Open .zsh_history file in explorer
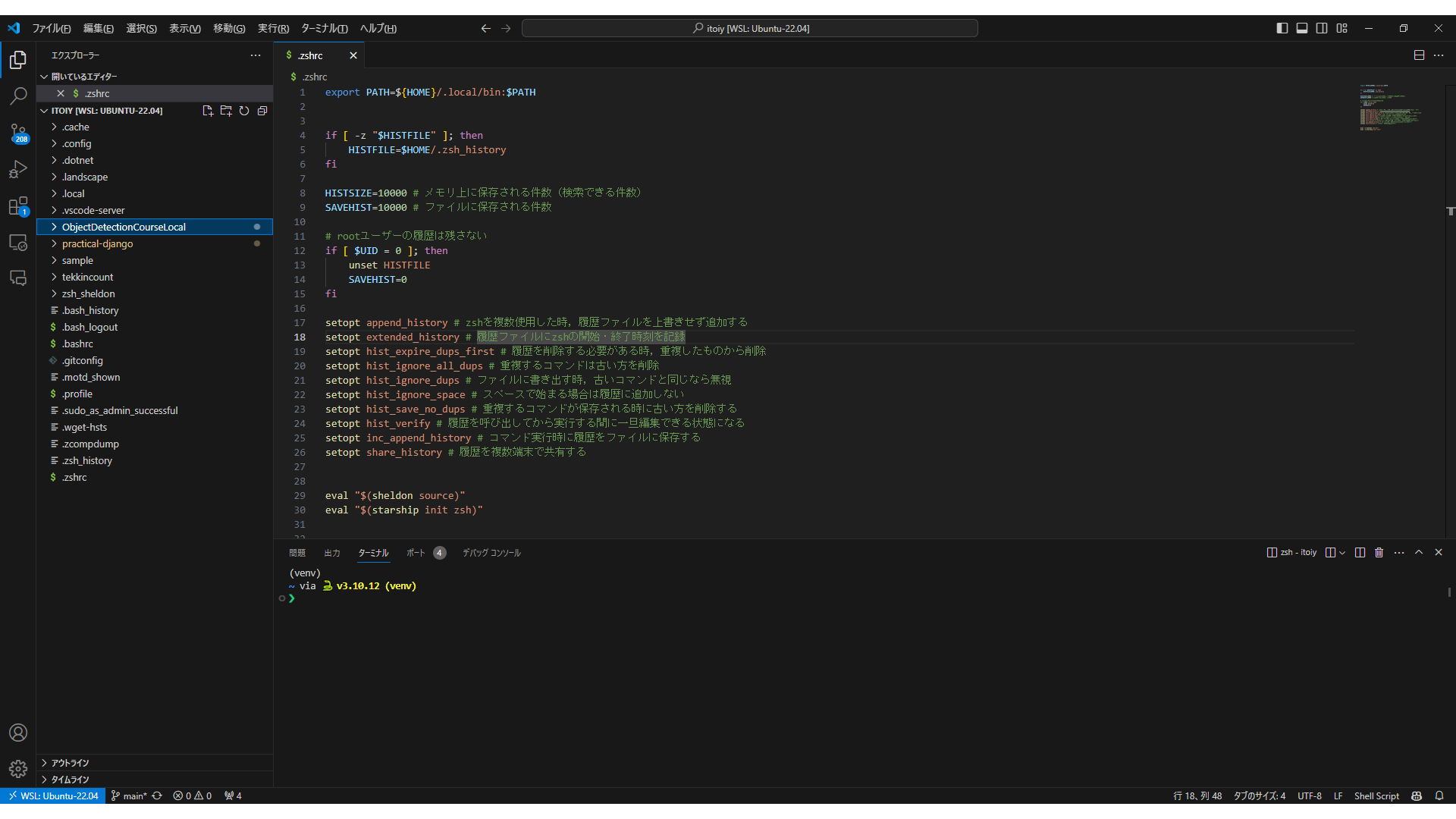 tap(155, 461)
